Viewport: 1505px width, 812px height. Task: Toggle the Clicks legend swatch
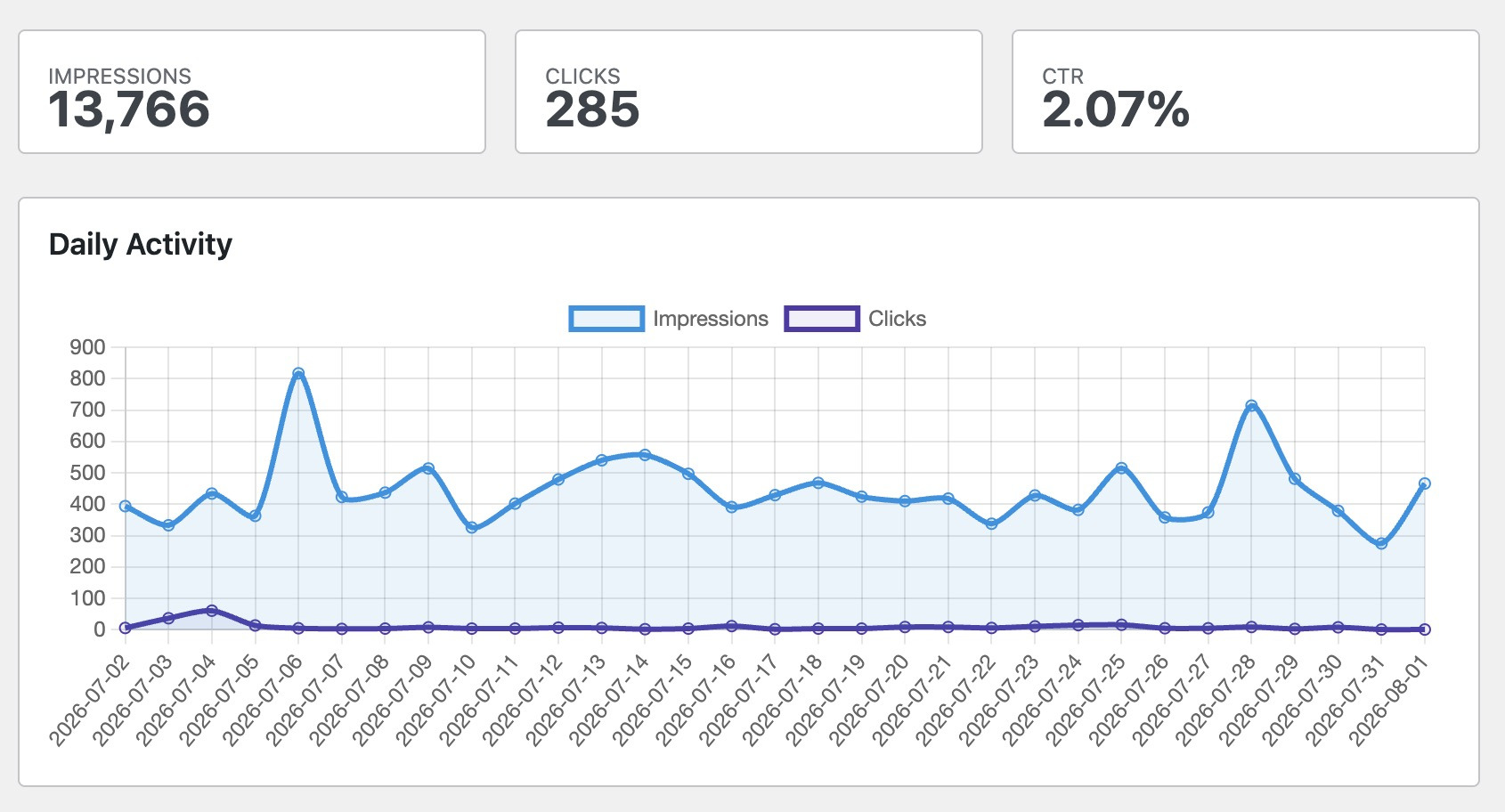(x=822, y=319)
